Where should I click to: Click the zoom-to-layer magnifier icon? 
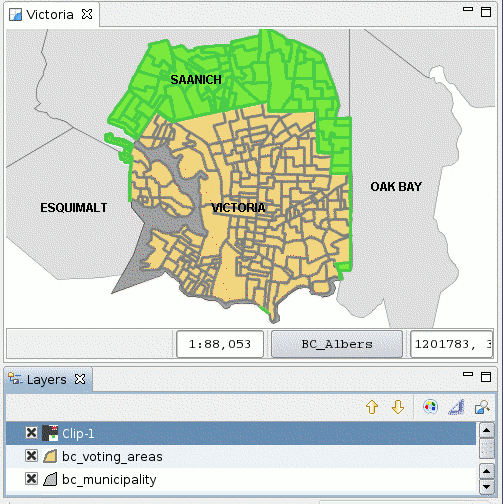(x=482, y=407)
